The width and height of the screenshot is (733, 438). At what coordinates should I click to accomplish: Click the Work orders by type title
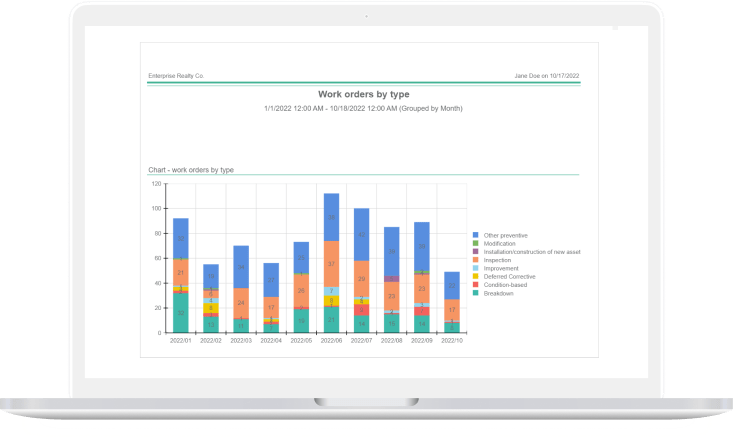363,94
